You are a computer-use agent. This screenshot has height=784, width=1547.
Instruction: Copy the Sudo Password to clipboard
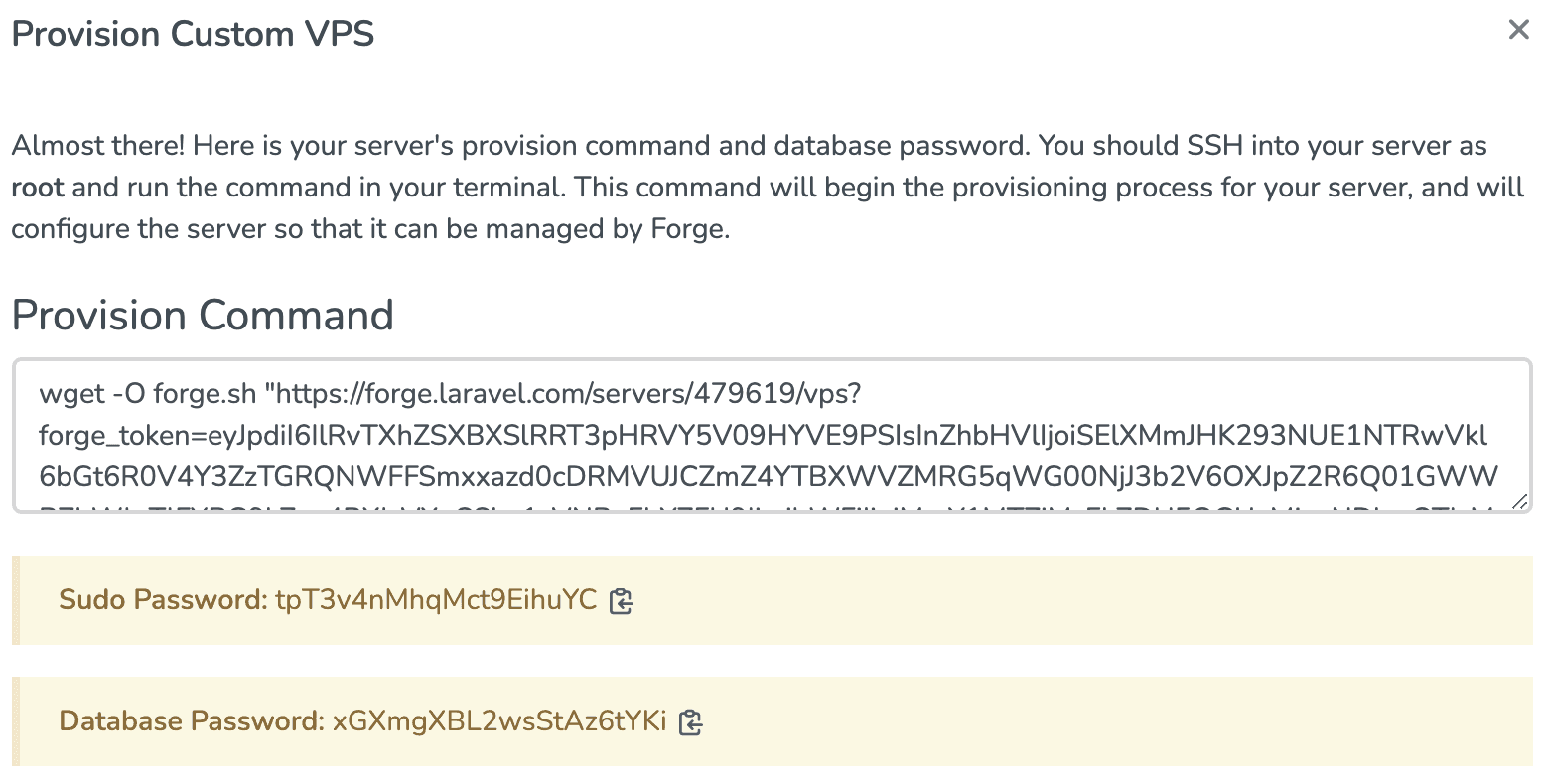click(x=621, y=601)
